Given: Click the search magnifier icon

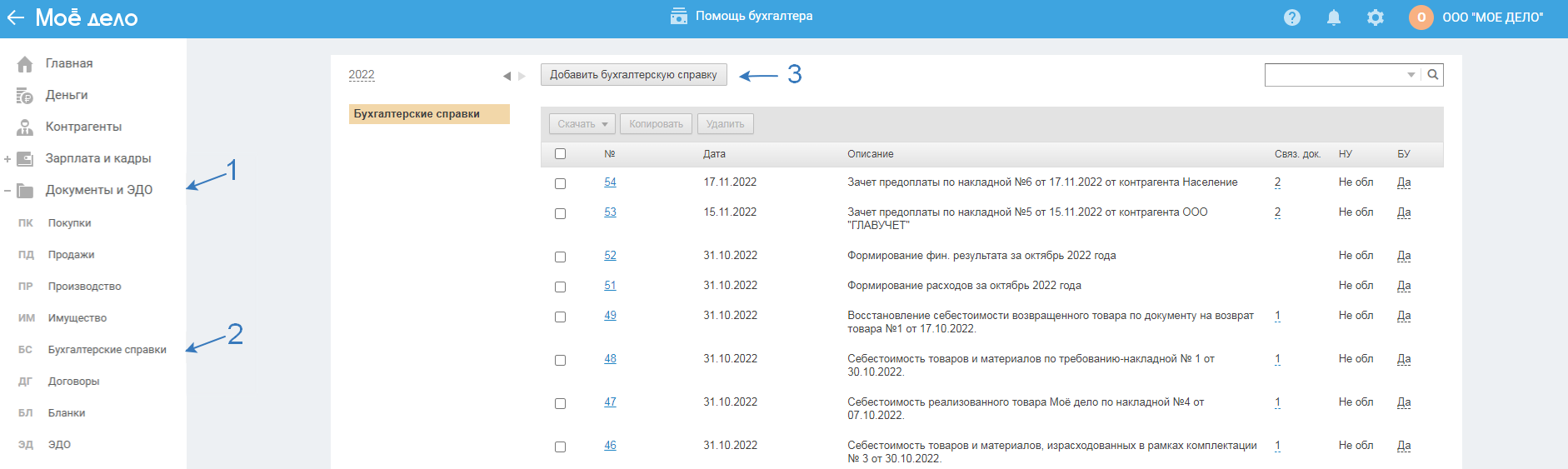Looking at the screenshot, I should [1433, 75].
